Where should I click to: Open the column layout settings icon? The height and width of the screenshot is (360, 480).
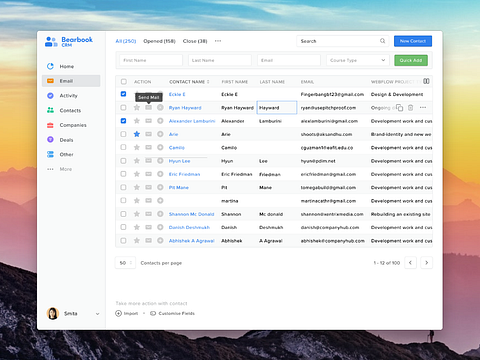(426, 81)
